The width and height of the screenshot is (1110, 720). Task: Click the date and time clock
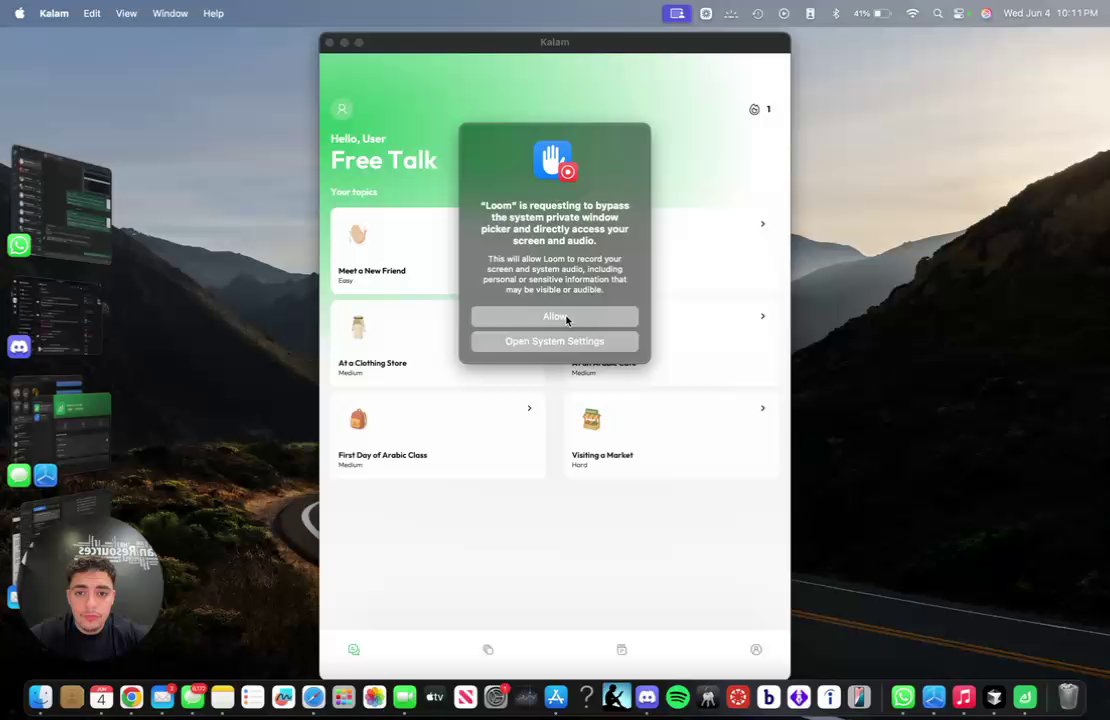1051,13
